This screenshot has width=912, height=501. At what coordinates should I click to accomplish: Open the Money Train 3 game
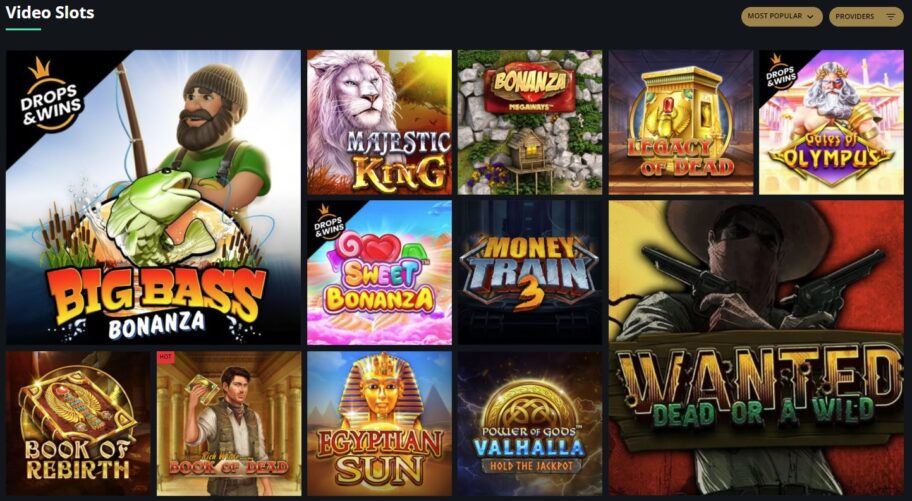point(530,273)
